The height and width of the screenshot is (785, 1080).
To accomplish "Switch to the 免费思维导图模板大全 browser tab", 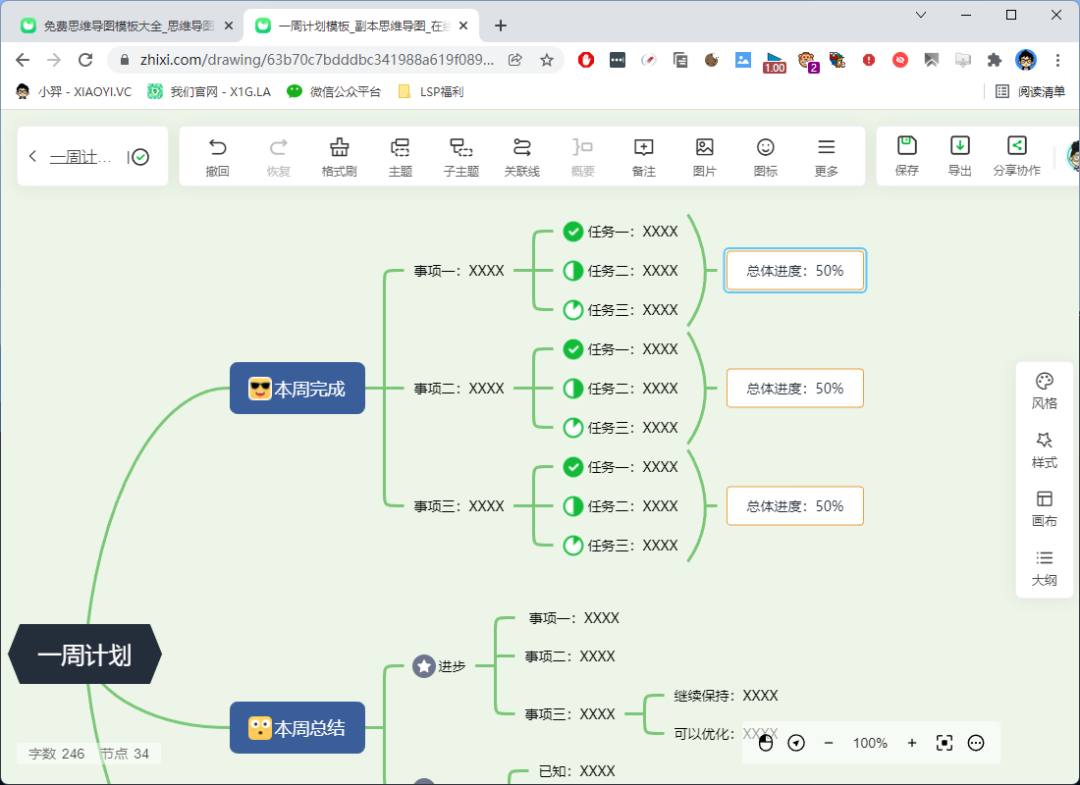I will 127,26.
